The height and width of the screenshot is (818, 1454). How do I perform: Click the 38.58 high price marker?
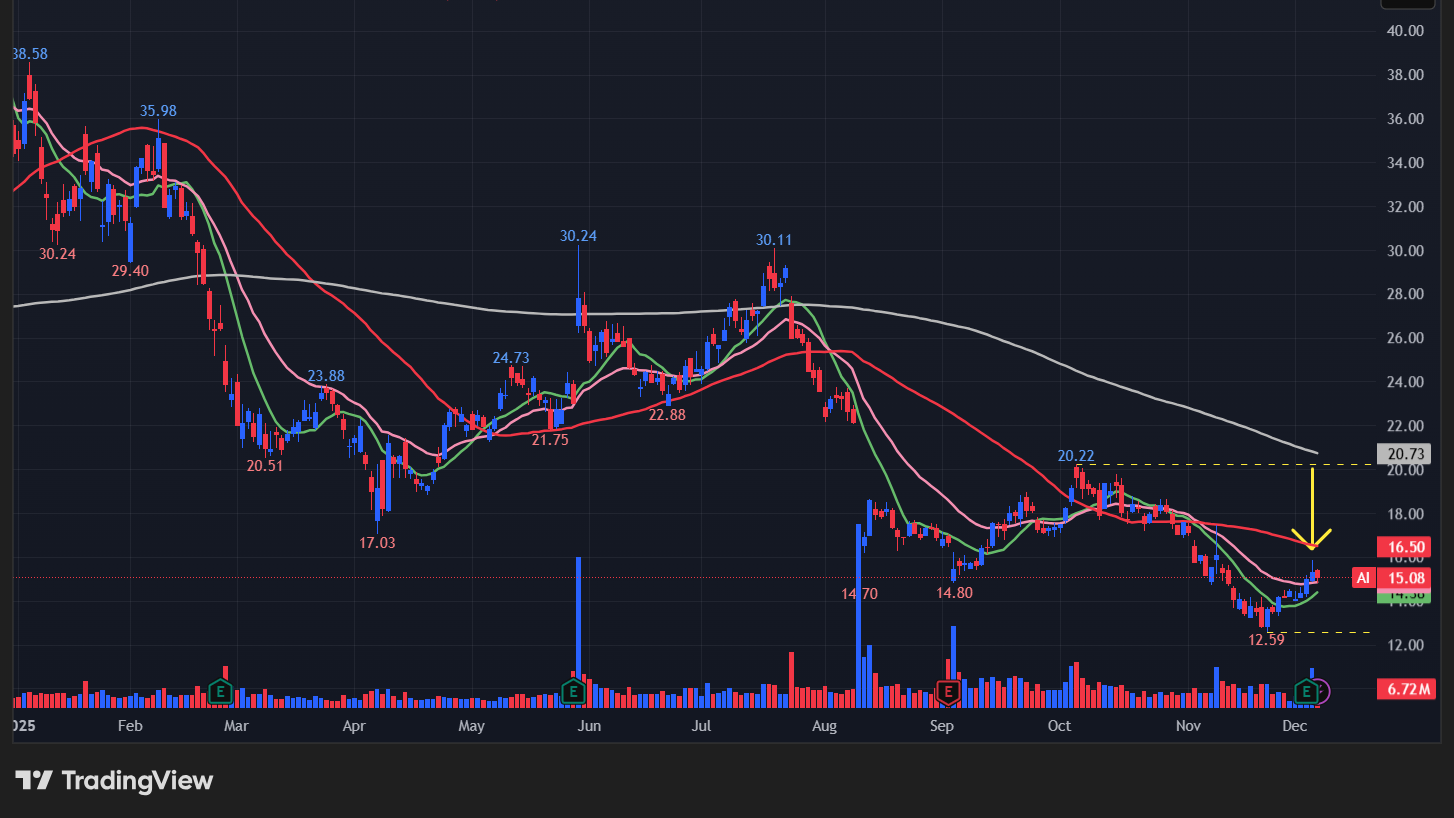tap(29, 52)
